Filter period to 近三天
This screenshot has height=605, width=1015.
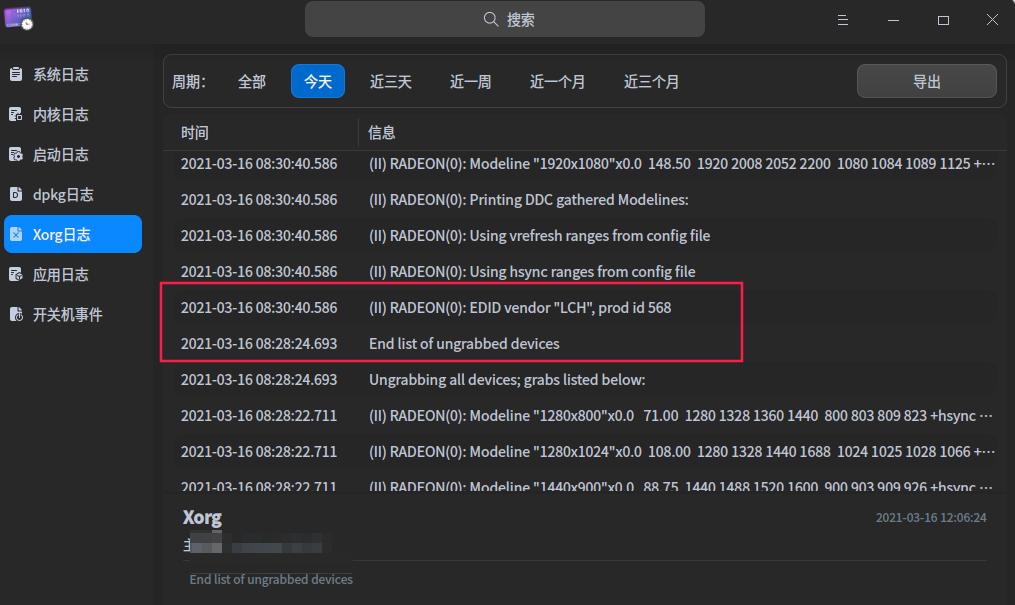click(390, 82)
